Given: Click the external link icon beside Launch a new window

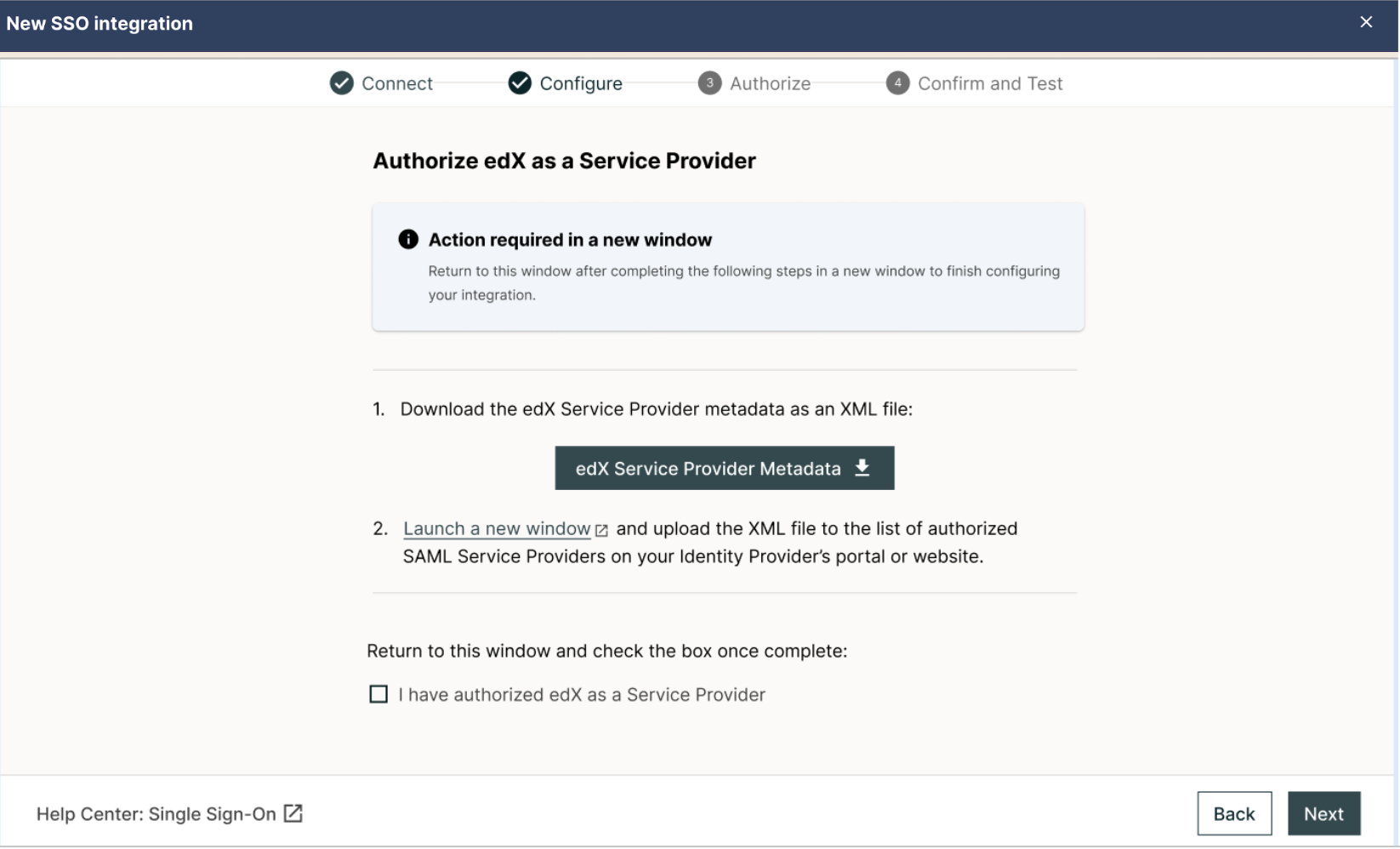Looking at the screenshot, I should point(601,529).
